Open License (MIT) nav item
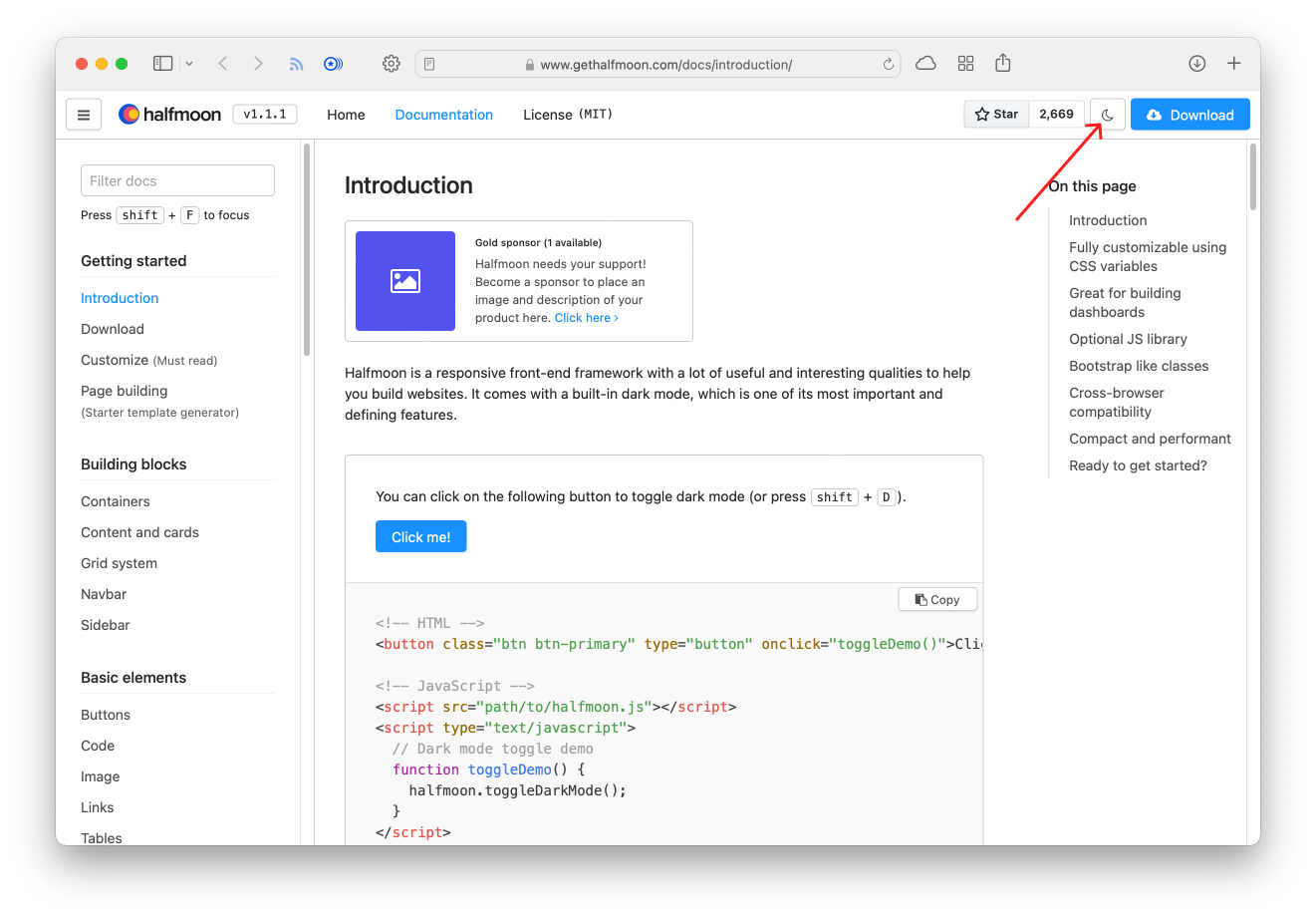 tap(568, 115)
